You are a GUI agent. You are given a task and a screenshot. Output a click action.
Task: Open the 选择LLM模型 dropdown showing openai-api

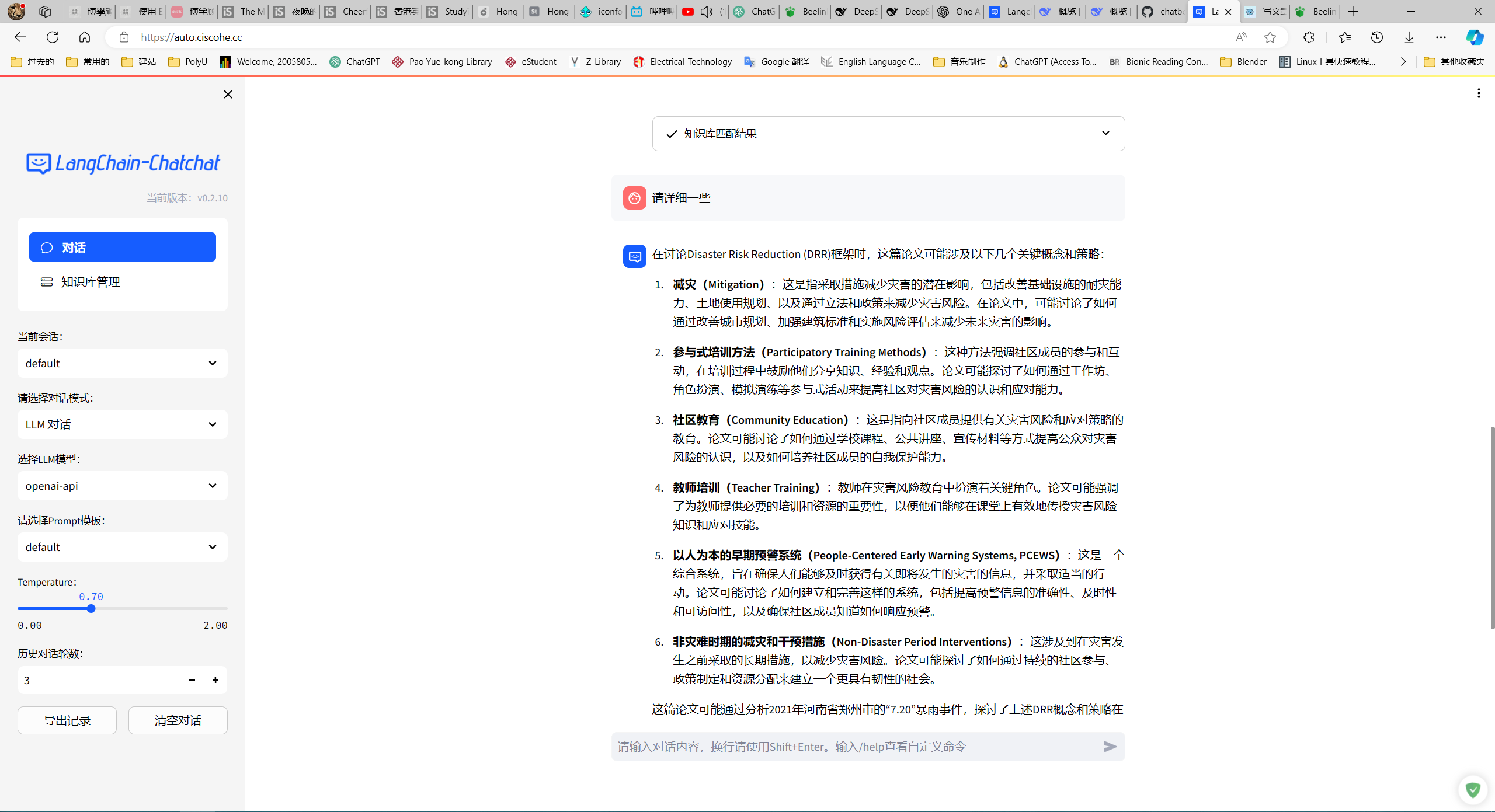(x=122, y=486)
